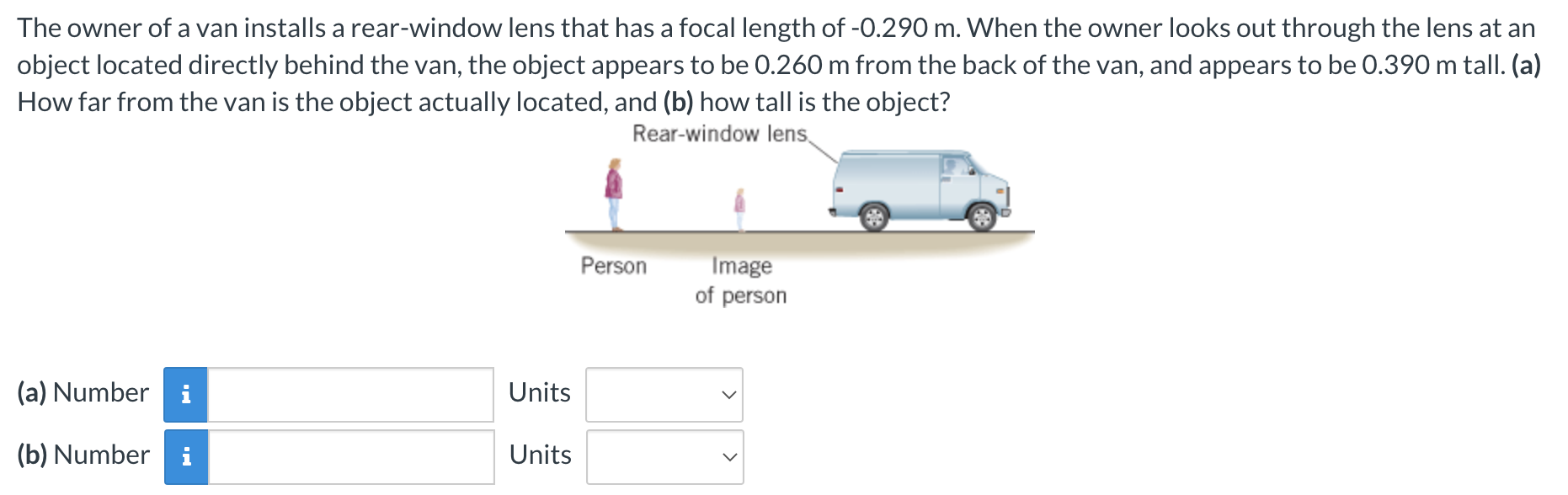Select the (b) Number row label

coord(82,455)
